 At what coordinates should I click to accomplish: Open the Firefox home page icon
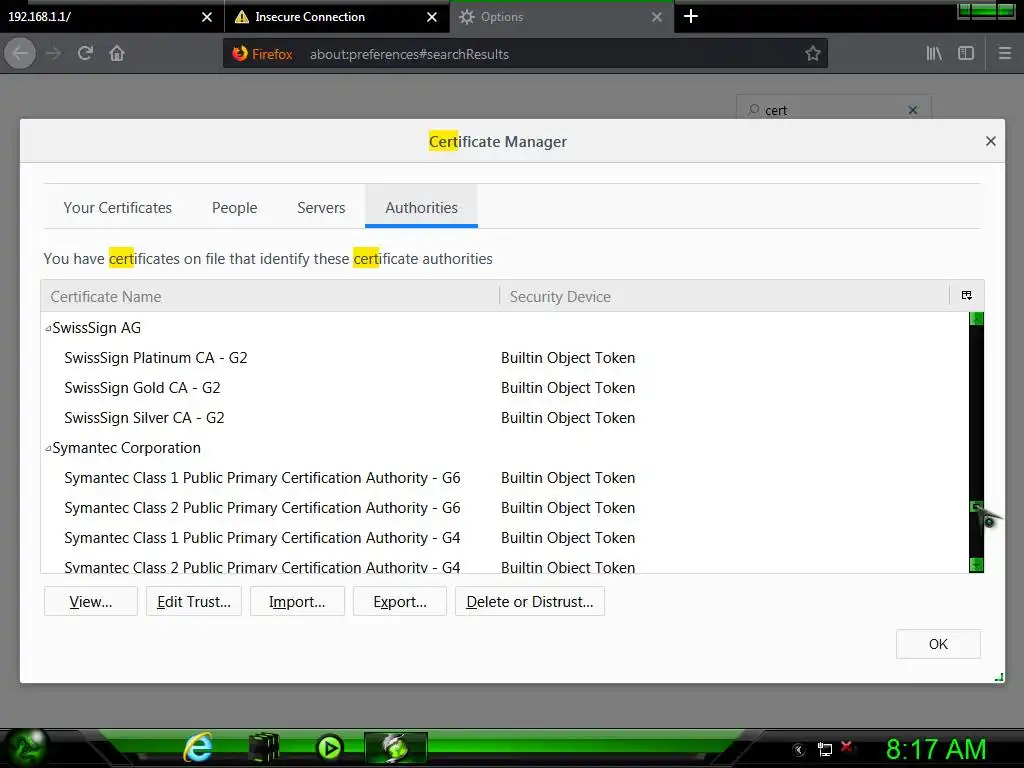tap(117, 54)
